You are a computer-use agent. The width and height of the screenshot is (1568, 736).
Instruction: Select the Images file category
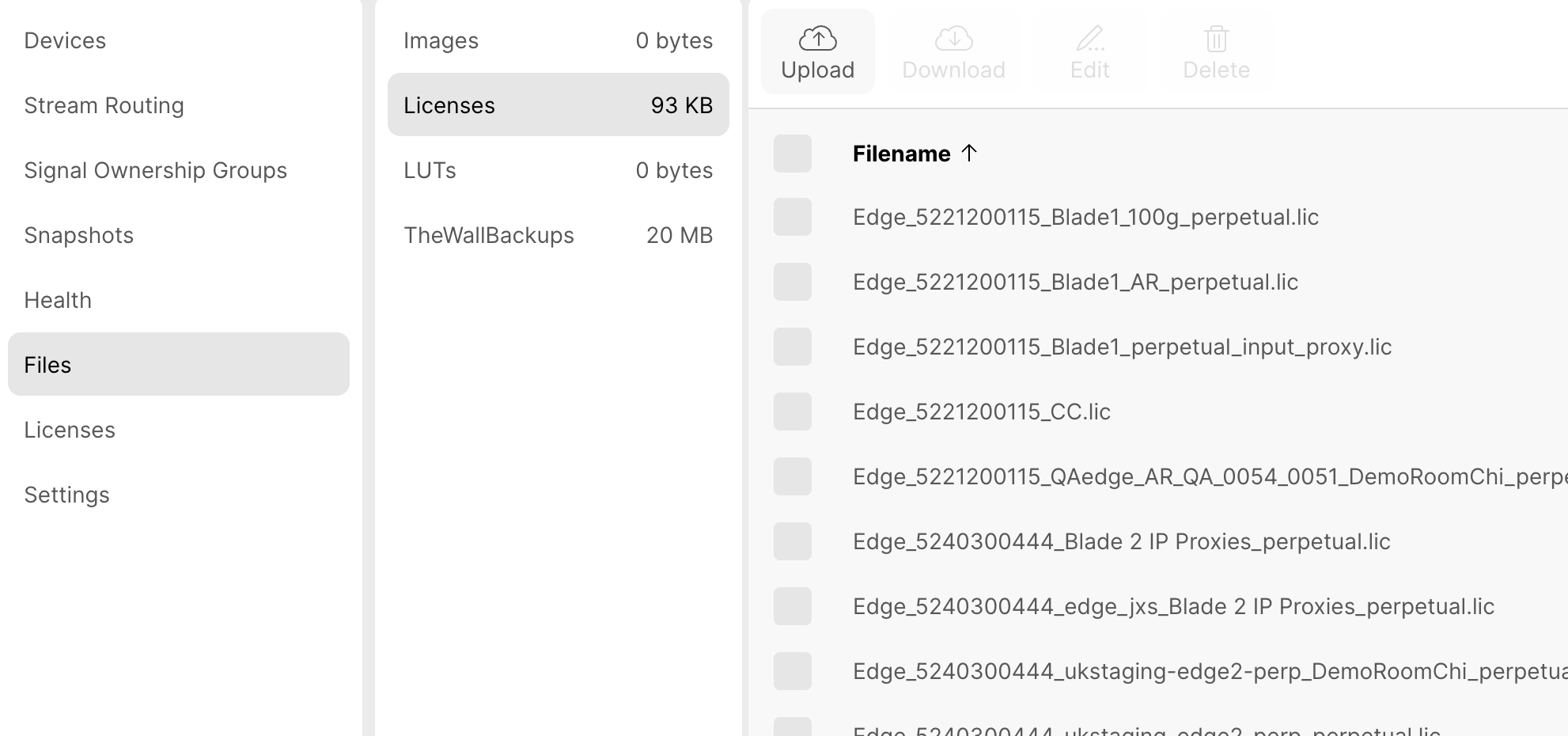558,40
